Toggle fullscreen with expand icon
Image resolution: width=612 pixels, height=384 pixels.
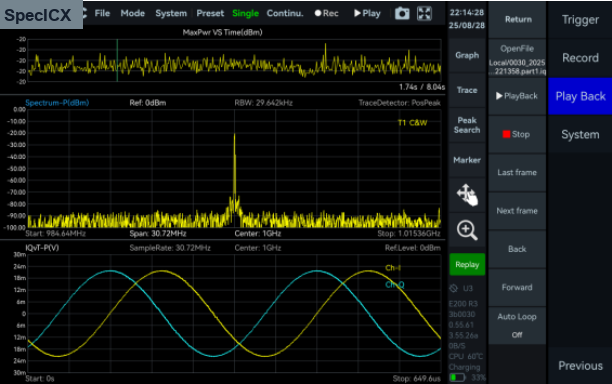click(424, 14)
